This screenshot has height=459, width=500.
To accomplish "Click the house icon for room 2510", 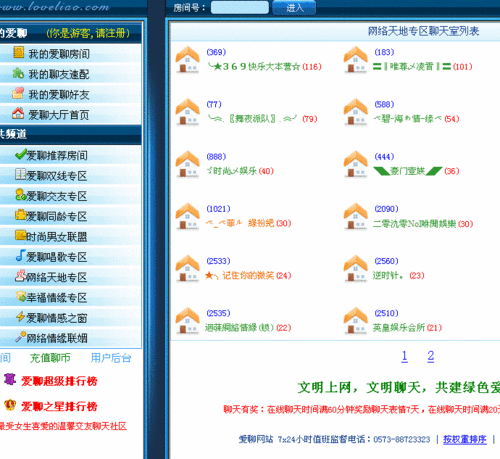I will click(x=356, y=321).
